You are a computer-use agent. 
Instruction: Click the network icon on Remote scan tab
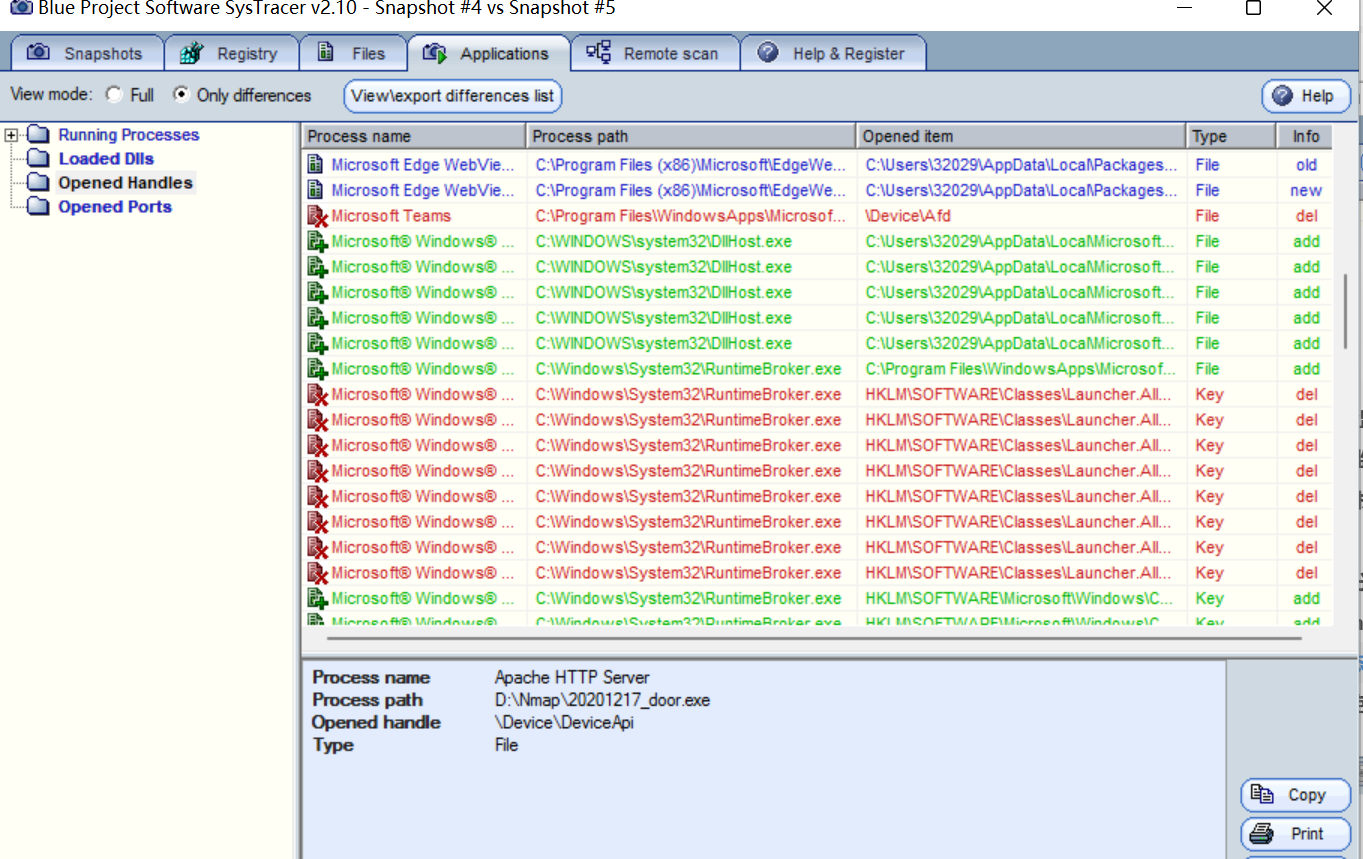click(598, 52)
